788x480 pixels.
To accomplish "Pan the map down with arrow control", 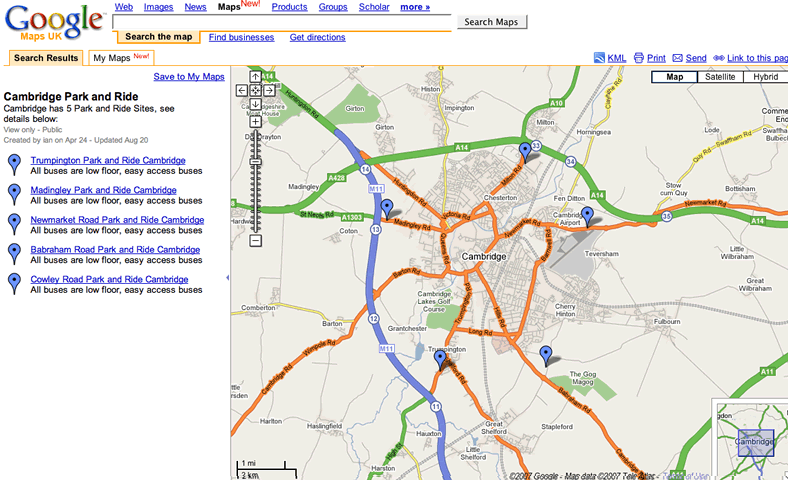I will [255, 104].
